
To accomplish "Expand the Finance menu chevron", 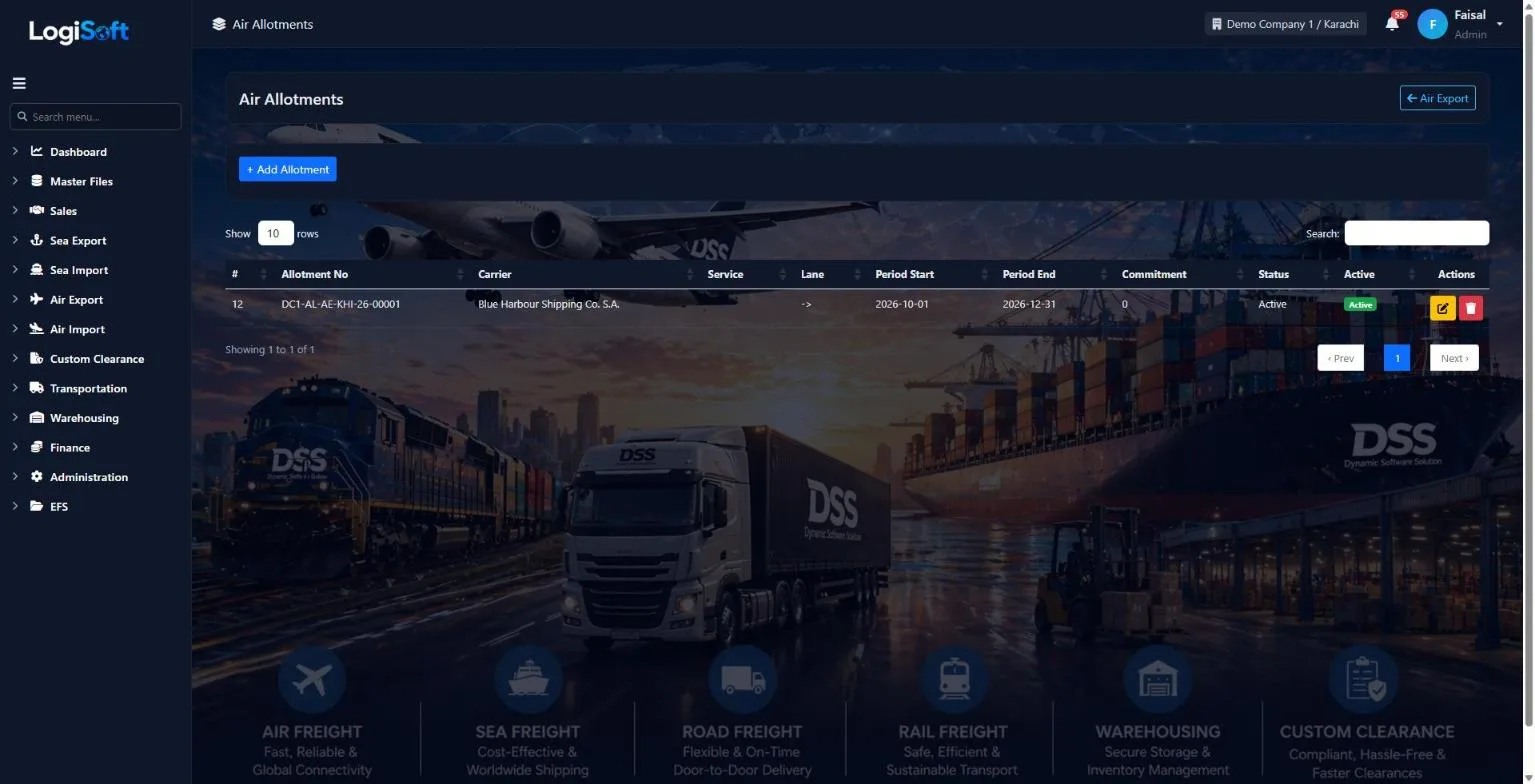I will click(15, 448).
